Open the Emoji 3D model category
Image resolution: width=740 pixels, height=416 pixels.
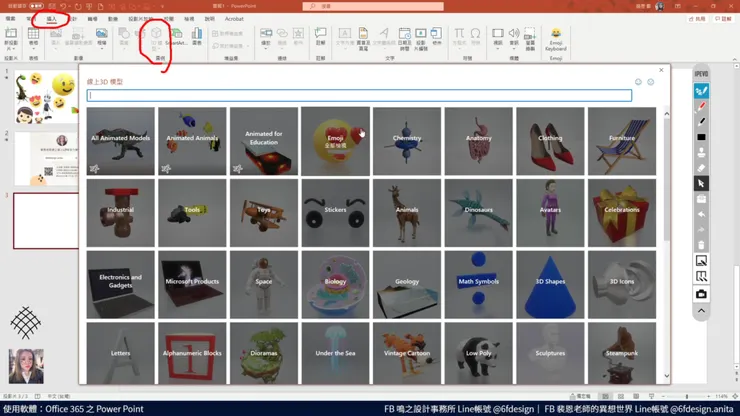(x=335, y=141)
